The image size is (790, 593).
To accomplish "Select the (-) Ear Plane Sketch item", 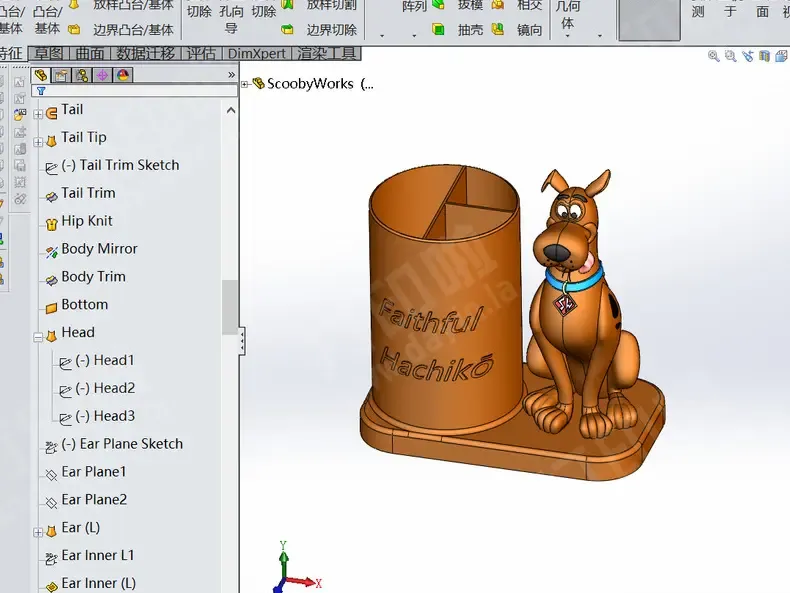I will pyautogui.click(x=122, y=444).
